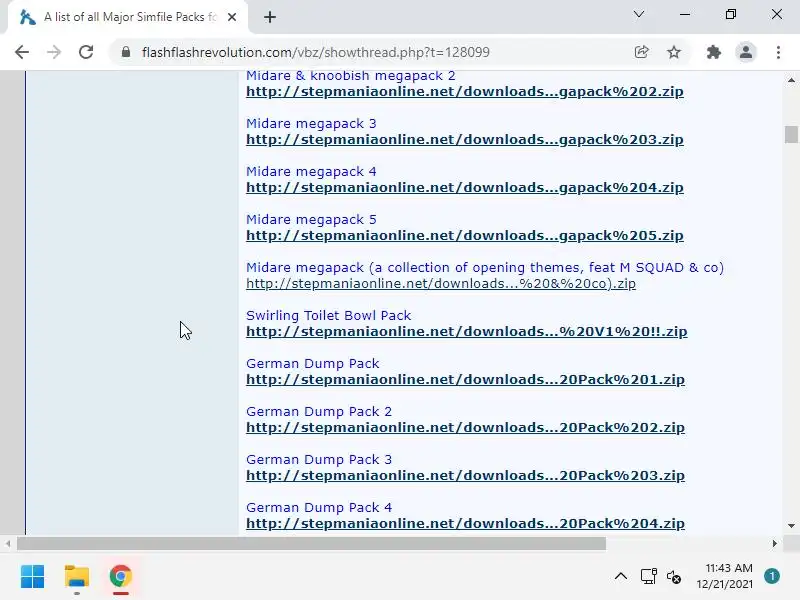The height and width of the screenshot is (600, 800).
Task: Click the 'German Dump Pack' title text
Action: tap(313, 363)
